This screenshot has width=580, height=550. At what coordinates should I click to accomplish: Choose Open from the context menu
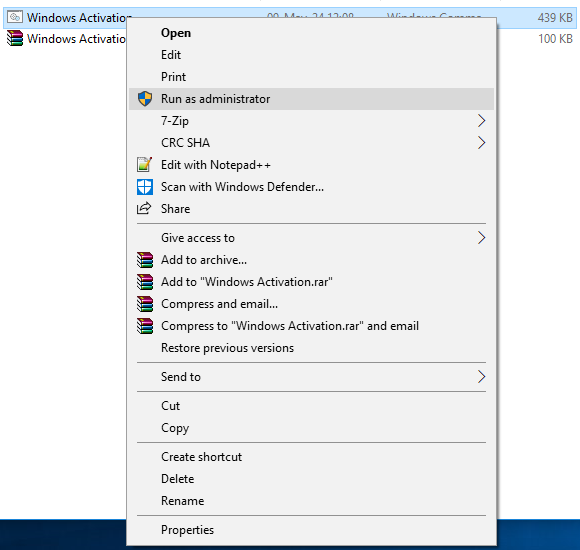coord(311,33)
